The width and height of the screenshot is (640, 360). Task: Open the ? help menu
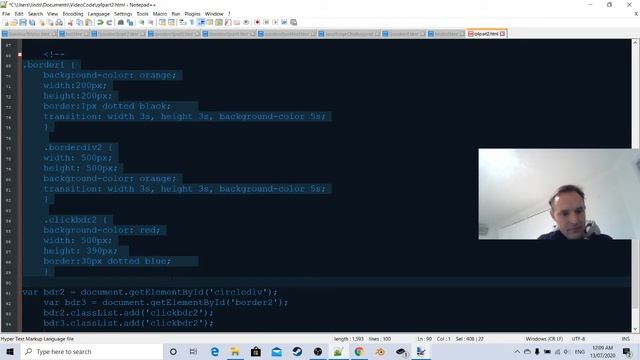pyautogui.click(x=229, y=14)
